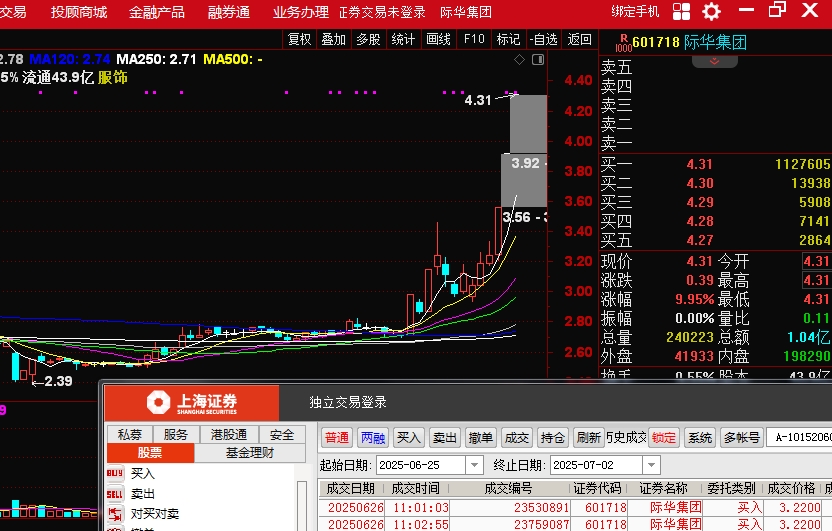Select 卖出 in the left tree
832x531 pixels.
click(143, 494)
